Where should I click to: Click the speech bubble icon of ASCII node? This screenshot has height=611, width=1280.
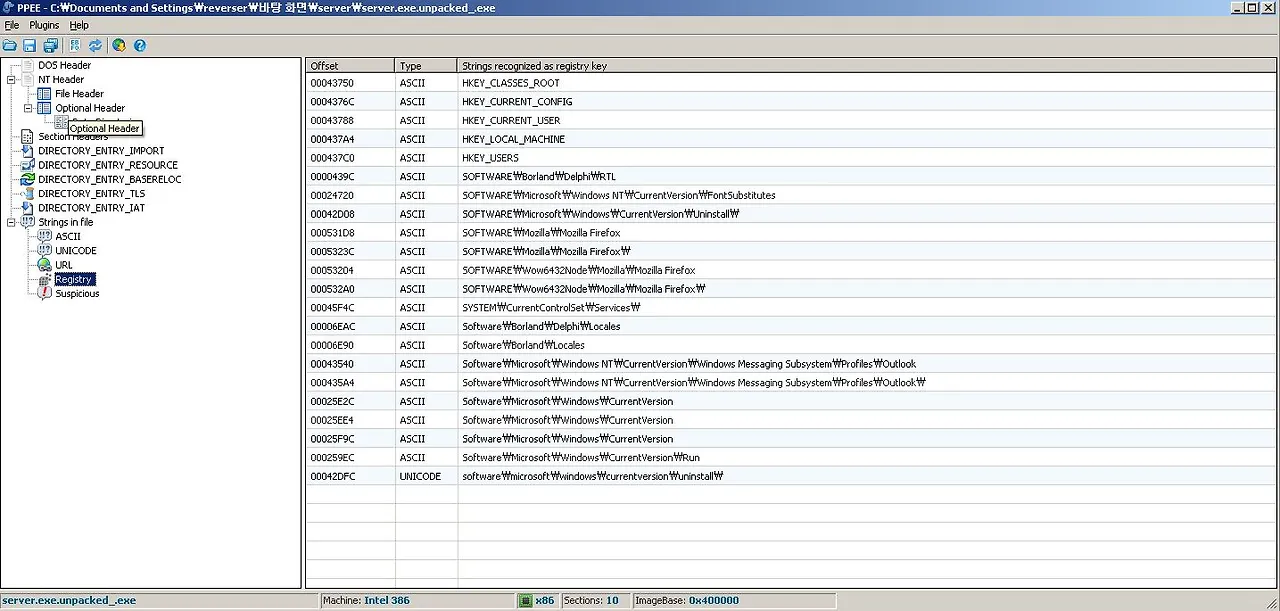coord(44,237)
